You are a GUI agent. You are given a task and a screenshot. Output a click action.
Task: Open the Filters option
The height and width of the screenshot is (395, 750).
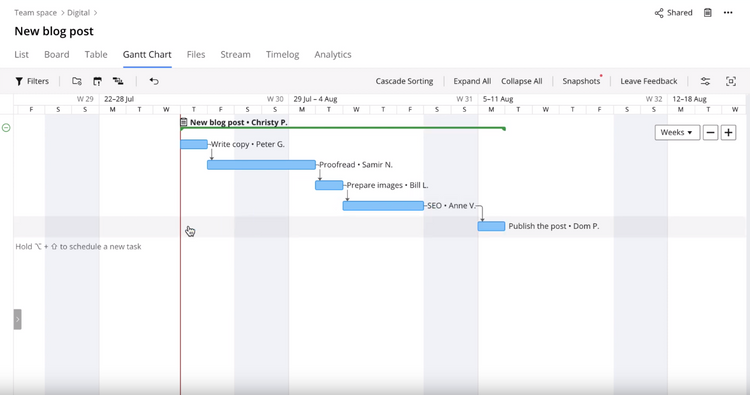click(32, 81)
